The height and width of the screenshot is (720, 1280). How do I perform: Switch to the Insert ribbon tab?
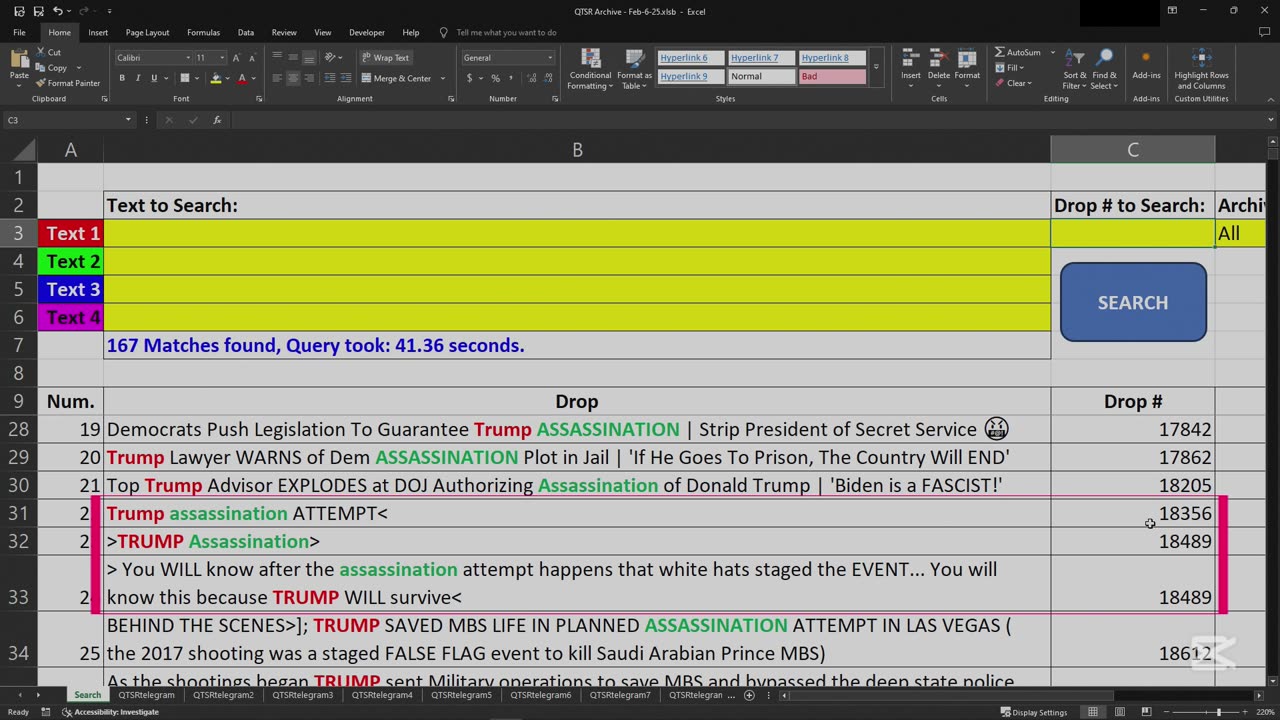click(x=98, y=32)
